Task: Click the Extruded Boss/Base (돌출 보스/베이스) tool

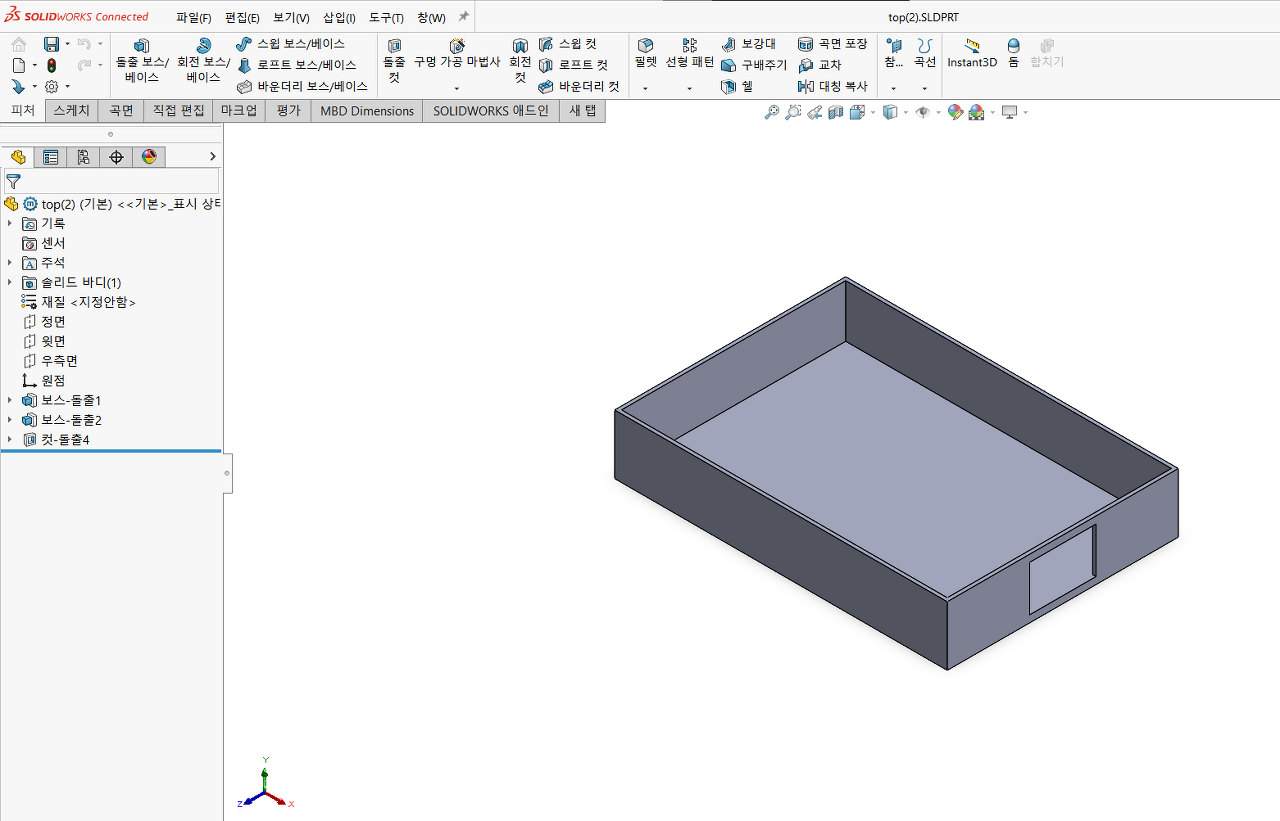Action: [141, 61]
